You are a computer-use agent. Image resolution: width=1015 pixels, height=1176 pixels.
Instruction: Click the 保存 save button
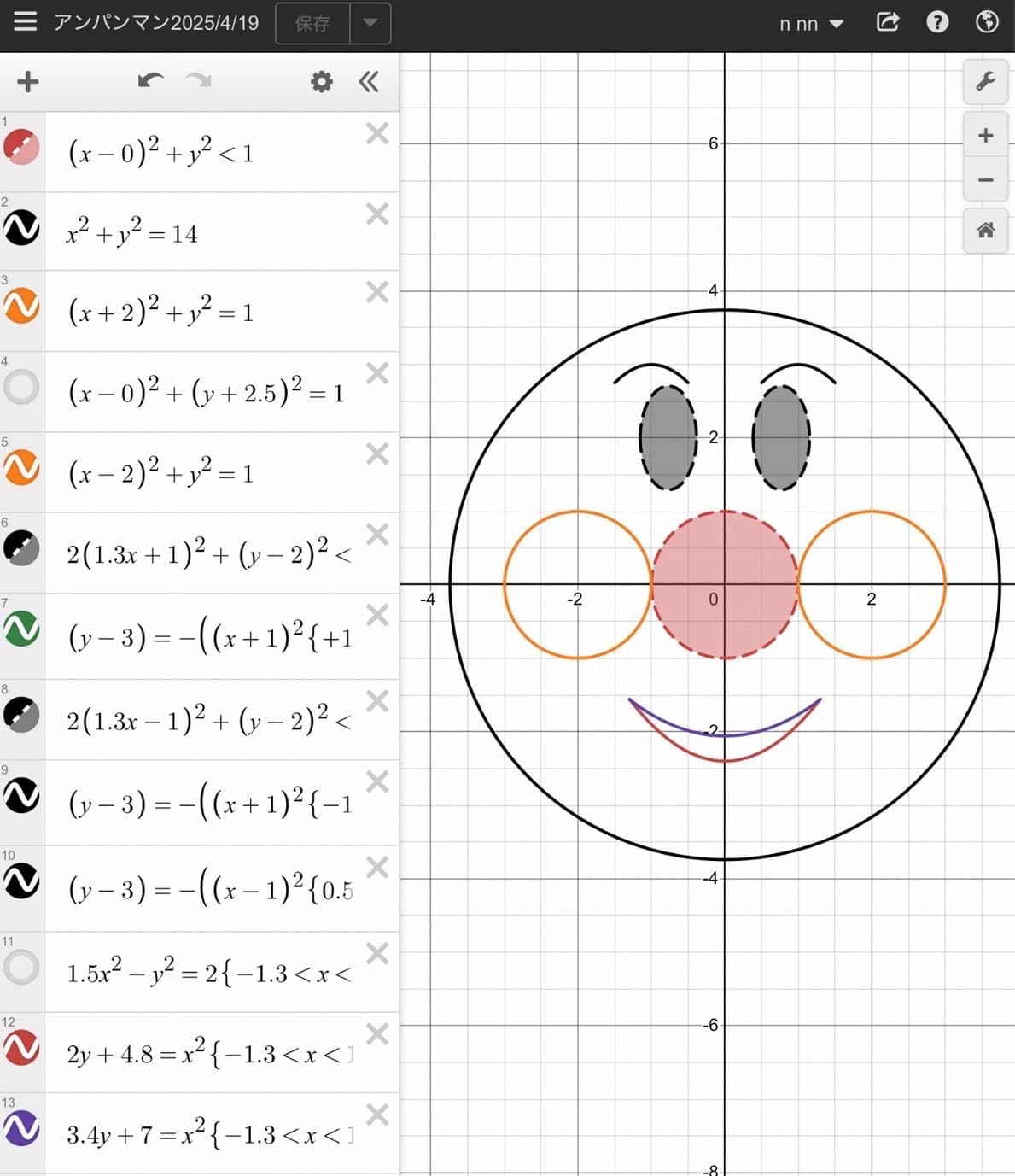point(312,24)
